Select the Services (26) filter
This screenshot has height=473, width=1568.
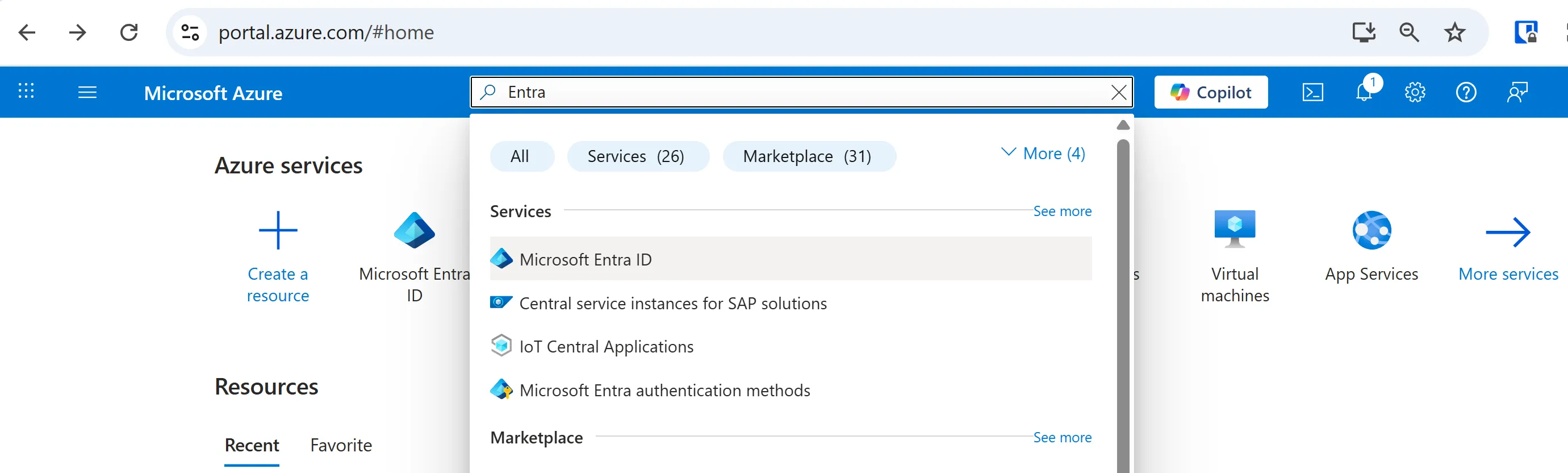(637, 157)
